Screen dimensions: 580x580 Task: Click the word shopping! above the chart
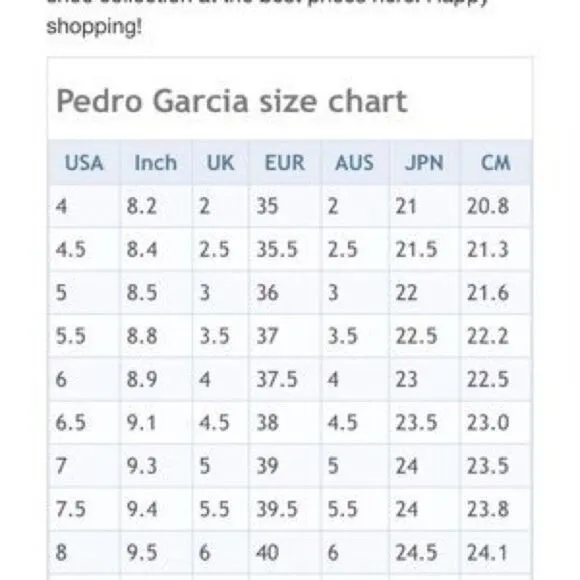(94, 27)
